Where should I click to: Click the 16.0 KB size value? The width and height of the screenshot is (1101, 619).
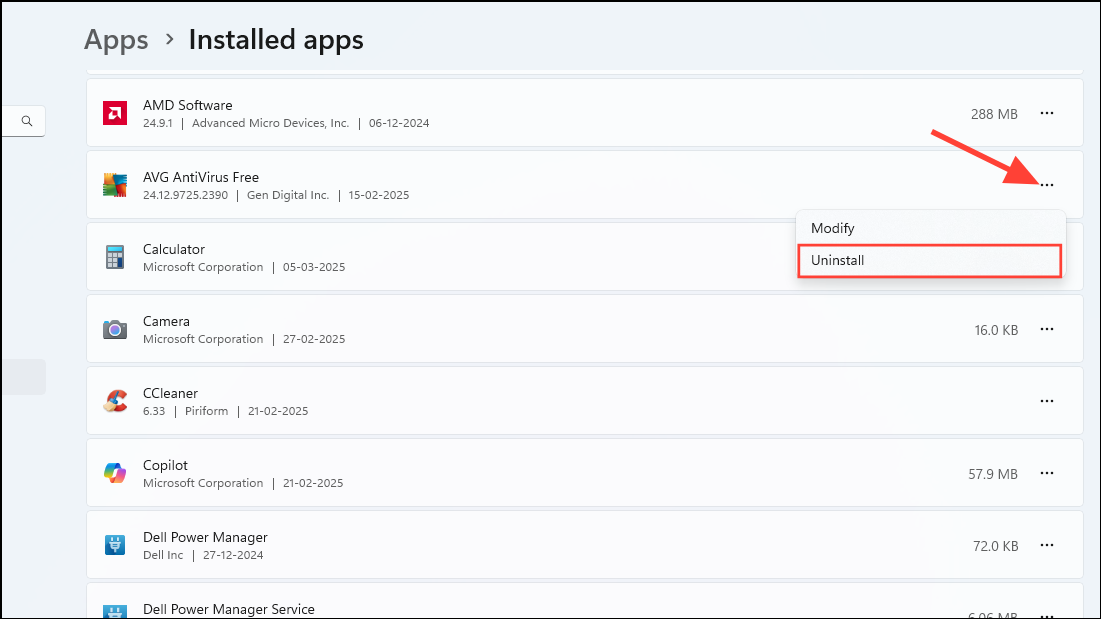[996, 330]
